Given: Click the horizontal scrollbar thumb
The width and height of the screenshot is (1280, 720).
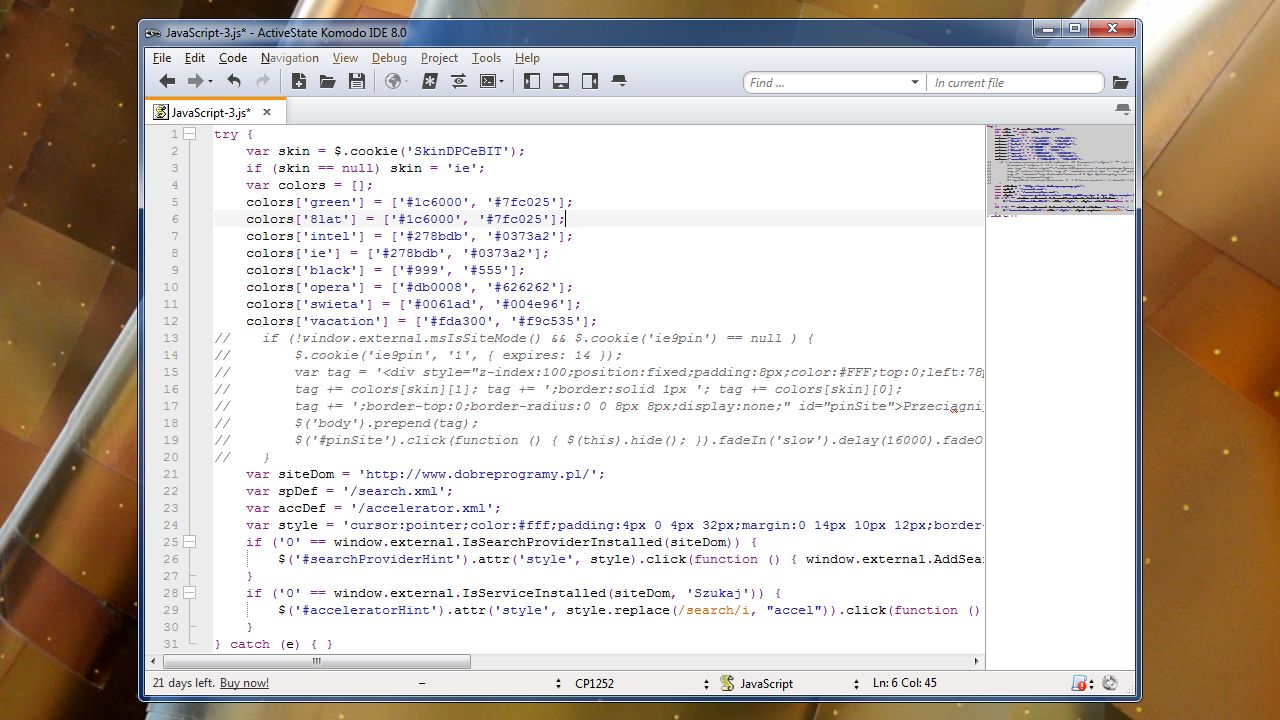Looking at the screenshot, I should [x=316, y=662].
